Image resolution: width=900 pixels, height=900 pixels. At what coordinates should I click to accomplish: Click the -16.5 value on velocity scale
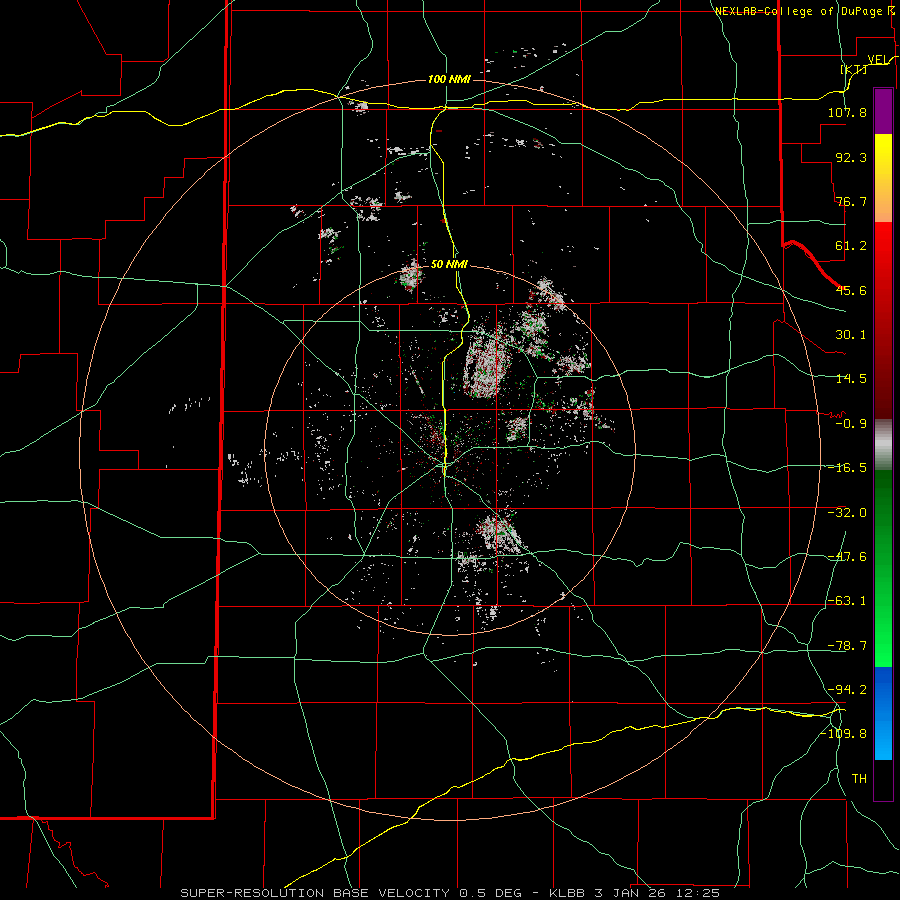coord(847,468)
